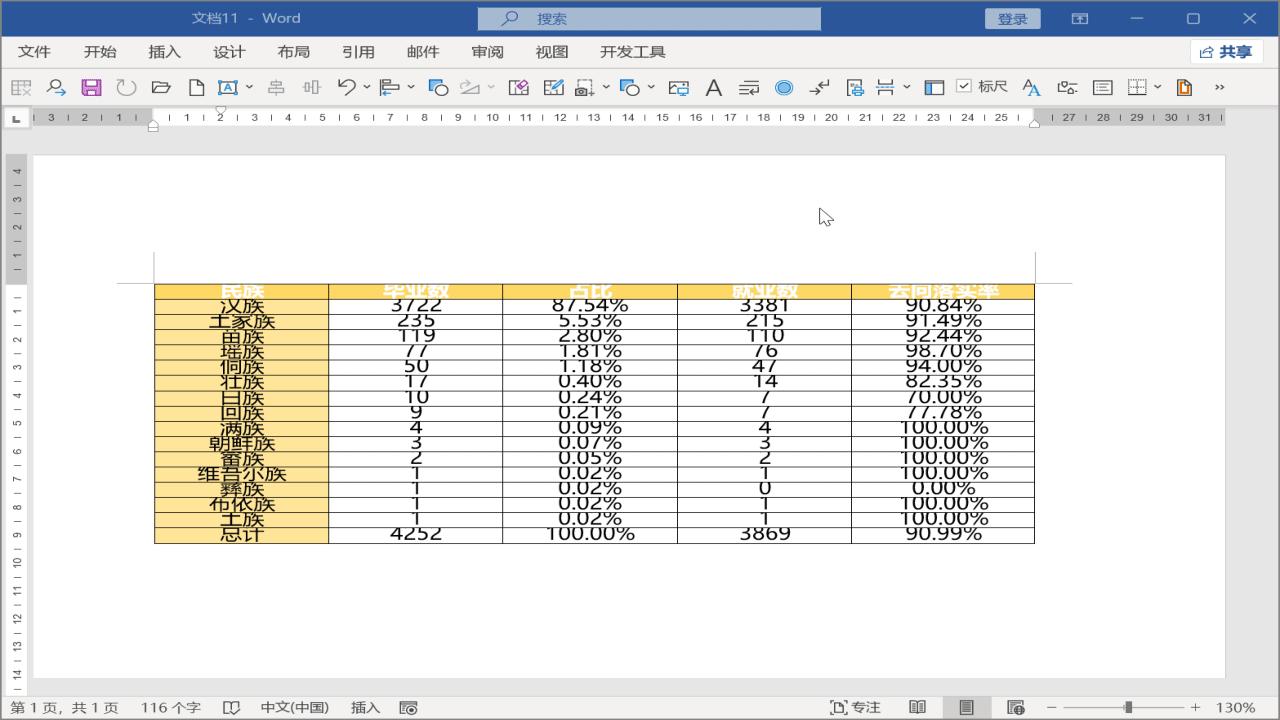Viewport: 1280px width, 720px height.
Task: Click the Undo arrow icon
Action: (x=346, y=88)
